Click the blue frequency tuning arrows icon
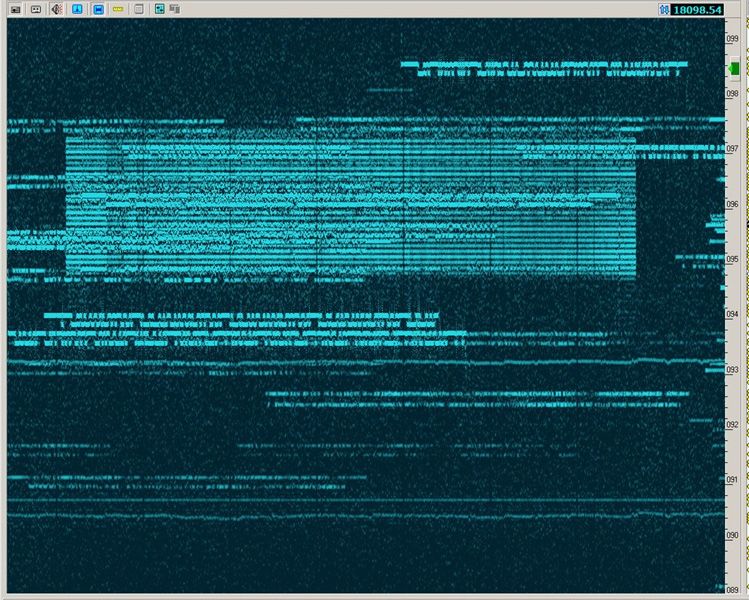749x600 pixels. tap(664, 9)
